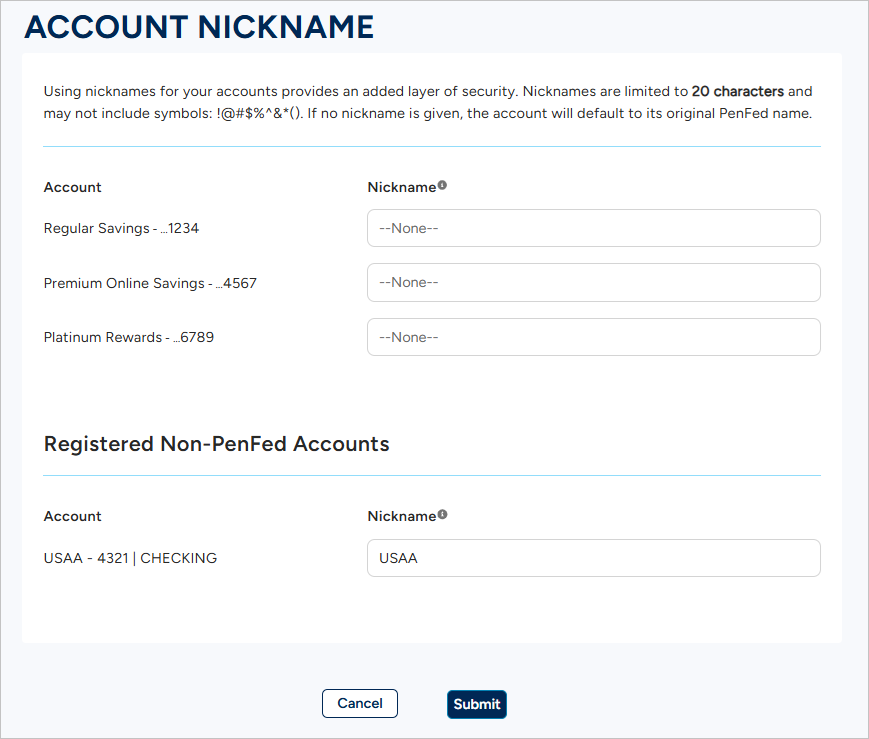Submit the account nicknames
This screenshot has height=739, width=869.
coord(477,704)
